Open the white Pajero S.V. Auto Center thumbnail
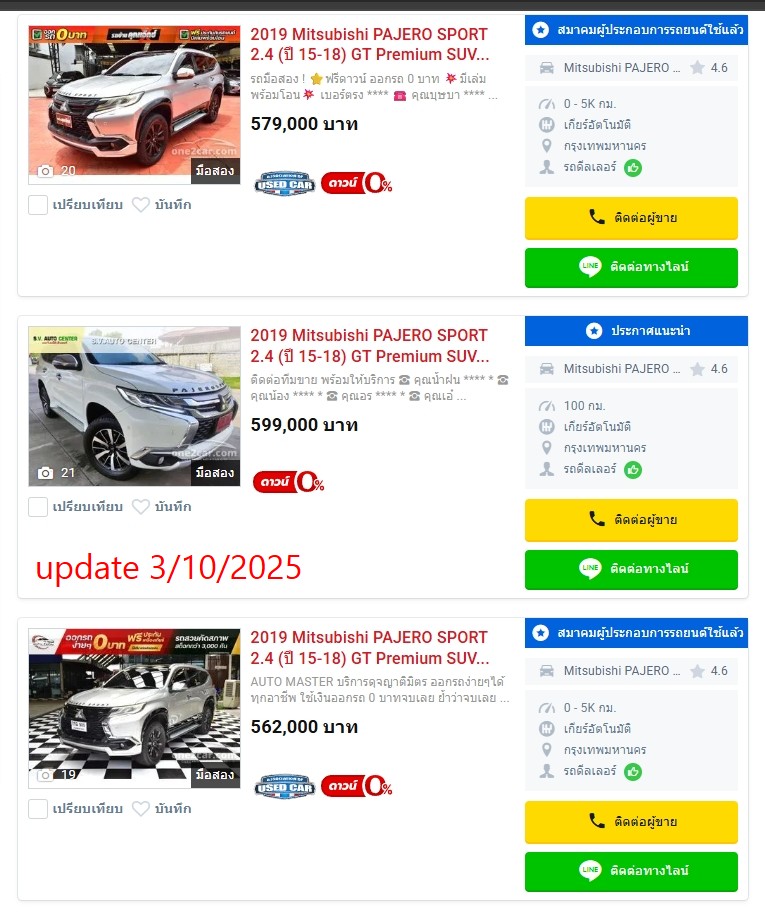765x915 pixels. (134, 406)
